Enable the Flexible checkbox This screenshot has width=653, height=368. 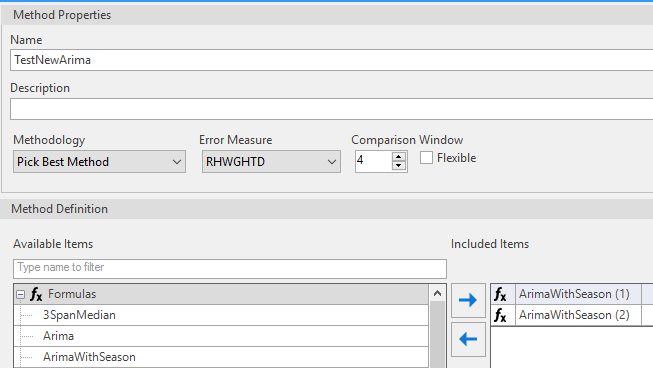426,158
